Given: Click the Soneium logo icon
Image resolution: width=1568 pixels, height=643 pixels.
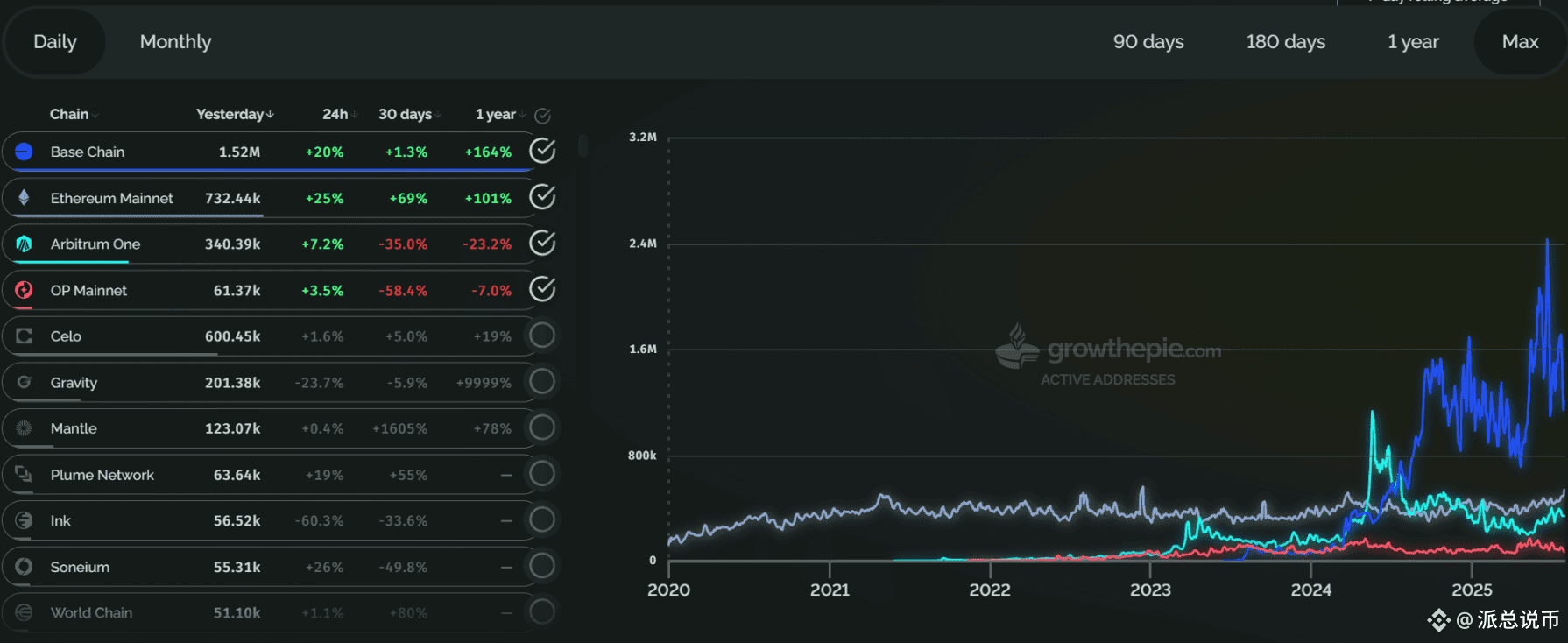Looking at the screenshot, I should click(x=24, y=567).
